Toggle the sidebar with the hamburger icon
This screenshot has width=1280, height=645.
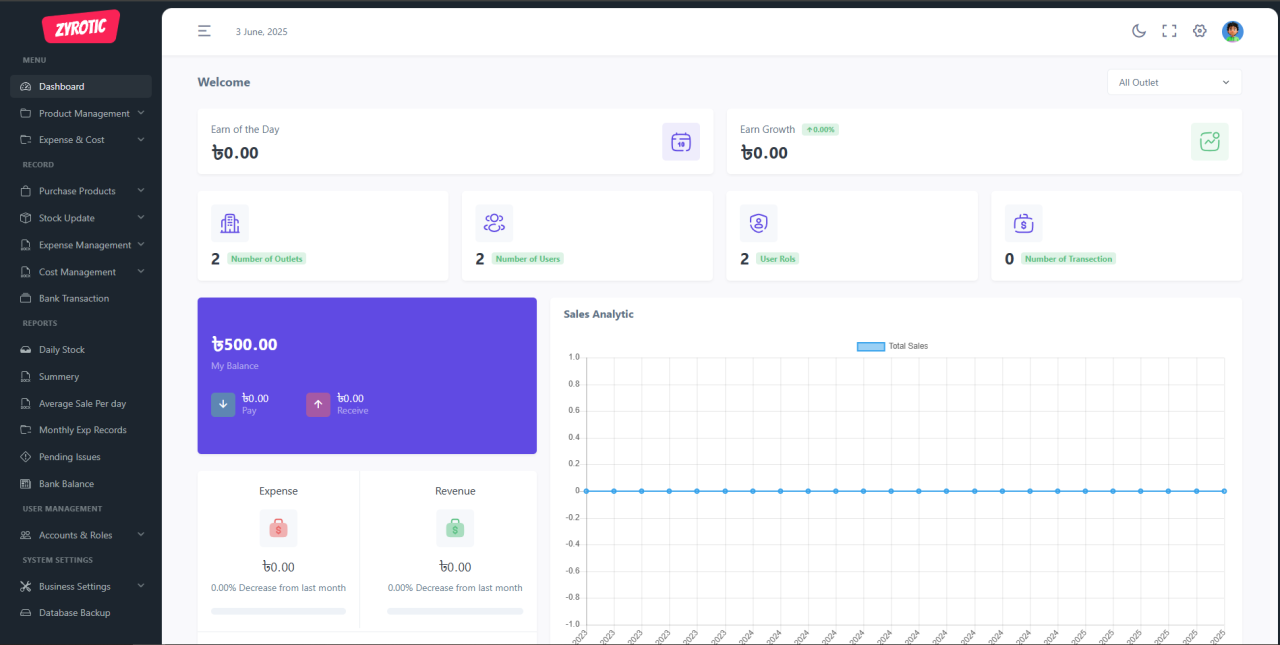coord(204,31)
